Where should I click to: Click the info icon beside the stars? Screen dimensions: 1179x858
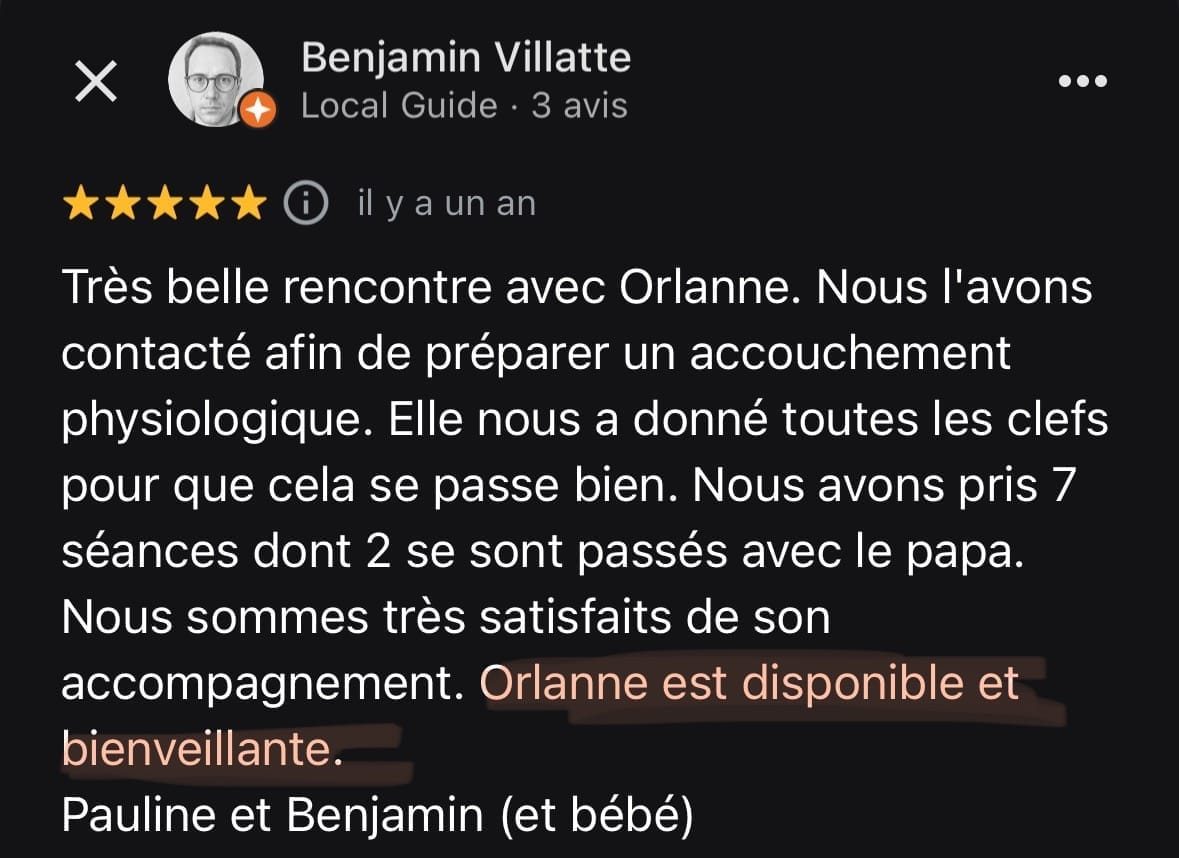[306, 203]
